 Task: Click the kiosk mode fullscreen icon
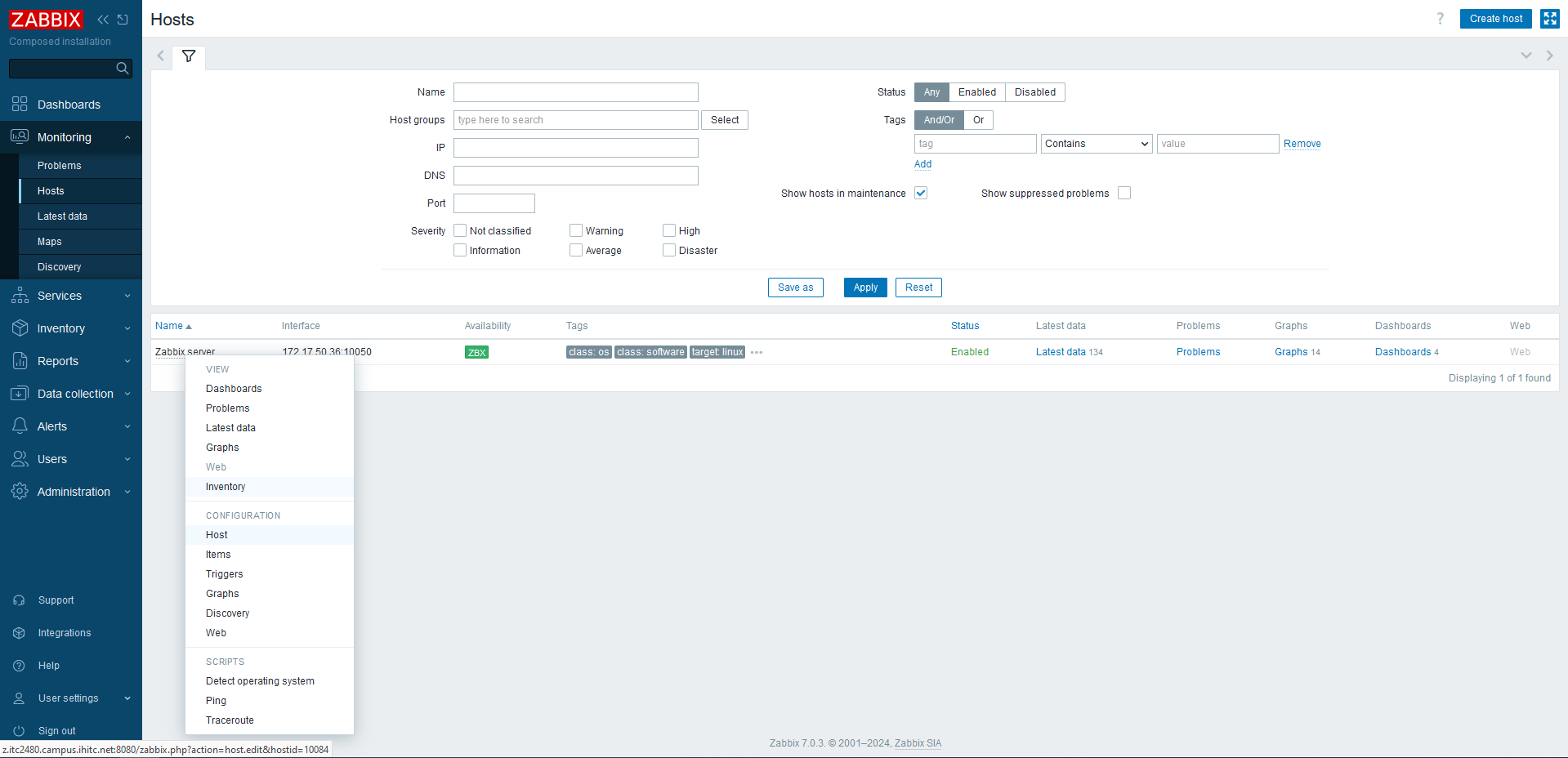(x=1549, y=19)
